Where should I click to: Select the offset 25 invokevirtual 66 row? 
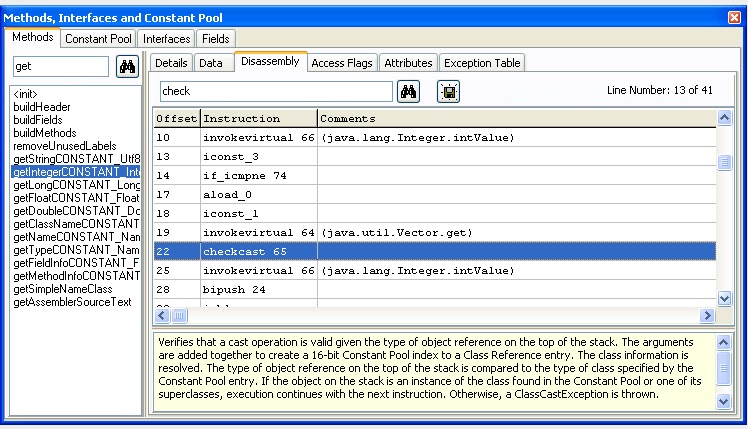click(x=435, y=271)
